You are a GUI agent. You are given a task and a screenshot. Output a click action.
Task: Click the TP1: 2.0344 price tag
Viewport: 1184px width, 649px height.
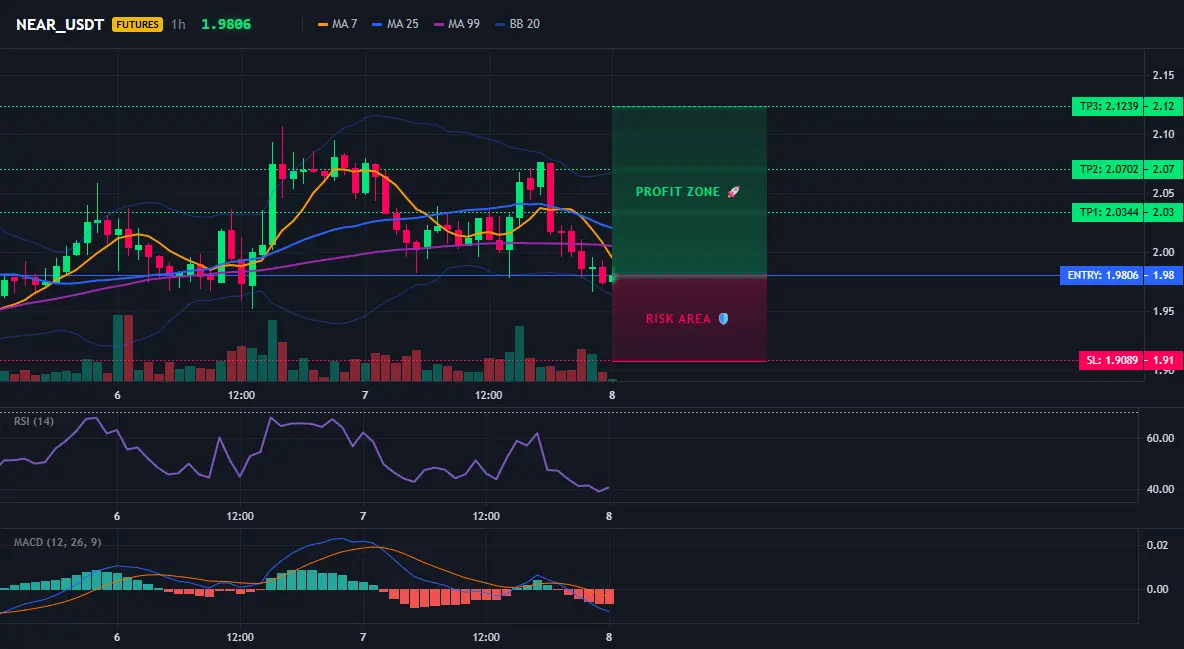pyautogui.click(x=1108, y=212)
